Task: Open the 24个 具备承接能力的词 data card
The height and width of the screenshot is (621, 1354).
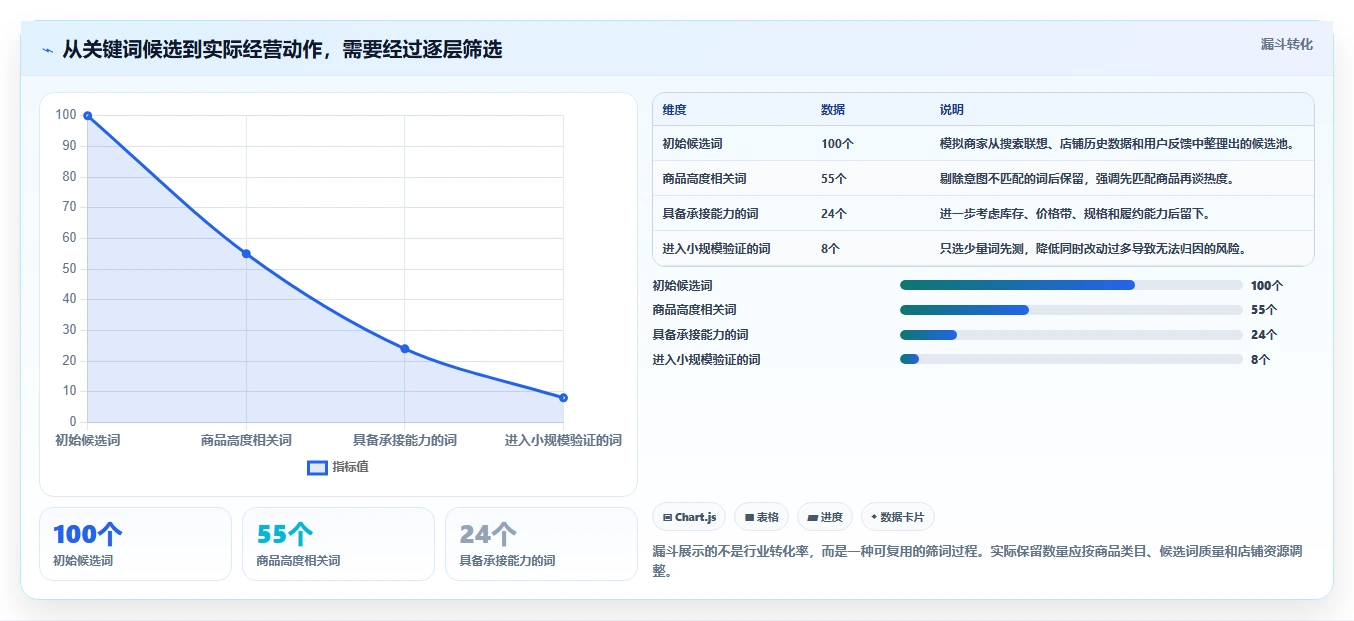Action: coord(541,544)
